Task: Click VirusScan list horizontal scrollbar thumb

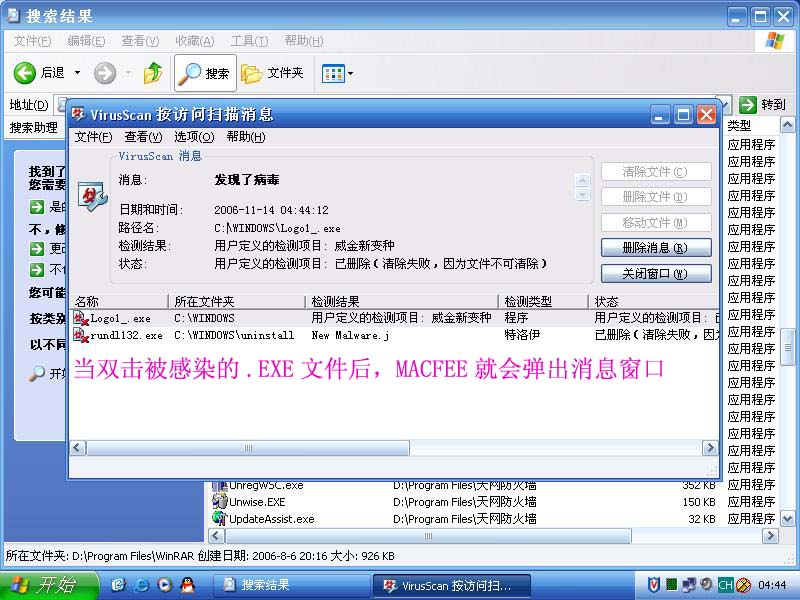Action: tap(248, 448)
